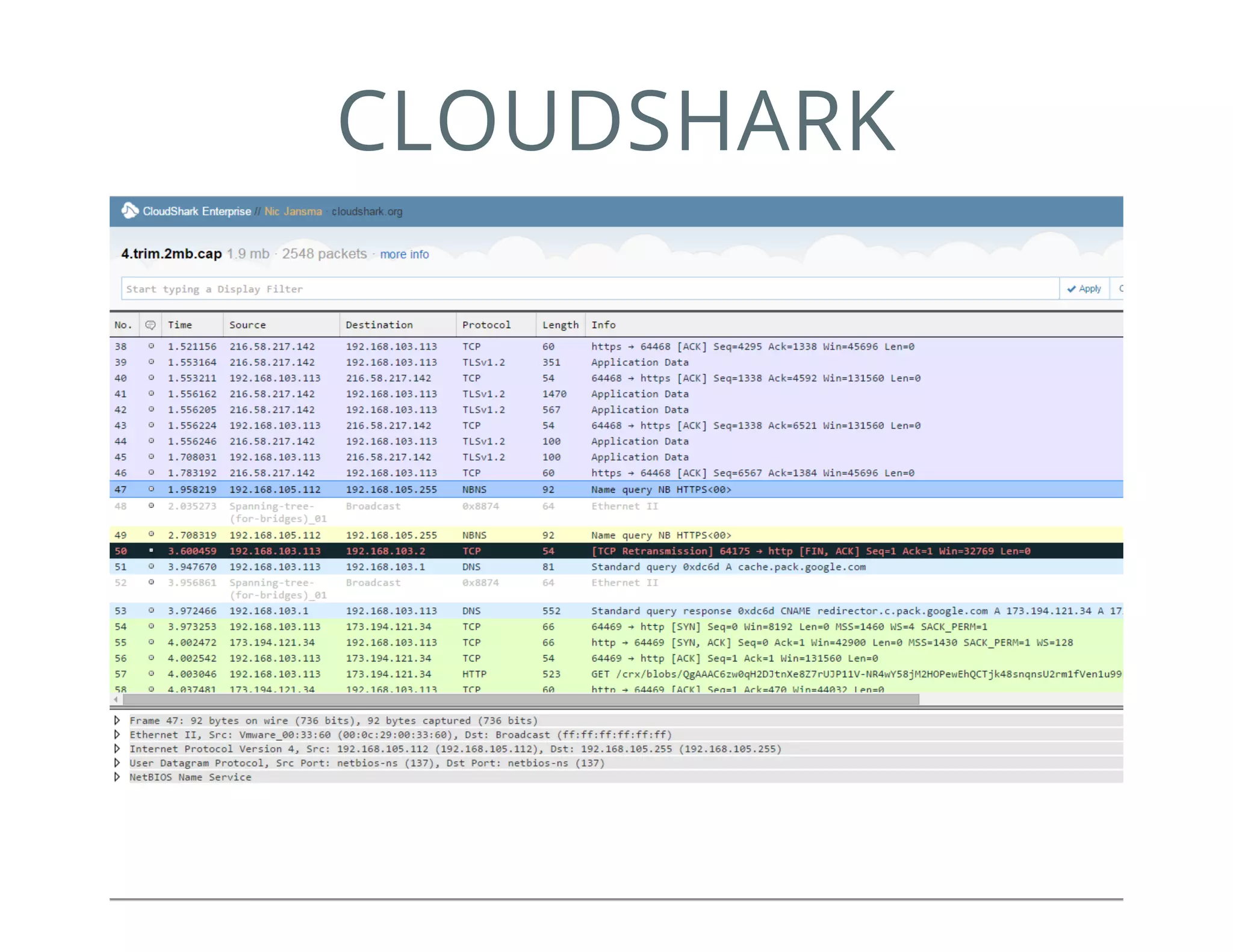Click the comment bubble column header icon
The height and width of the screenshot is (952, 1233).
(x=151, y=325)
